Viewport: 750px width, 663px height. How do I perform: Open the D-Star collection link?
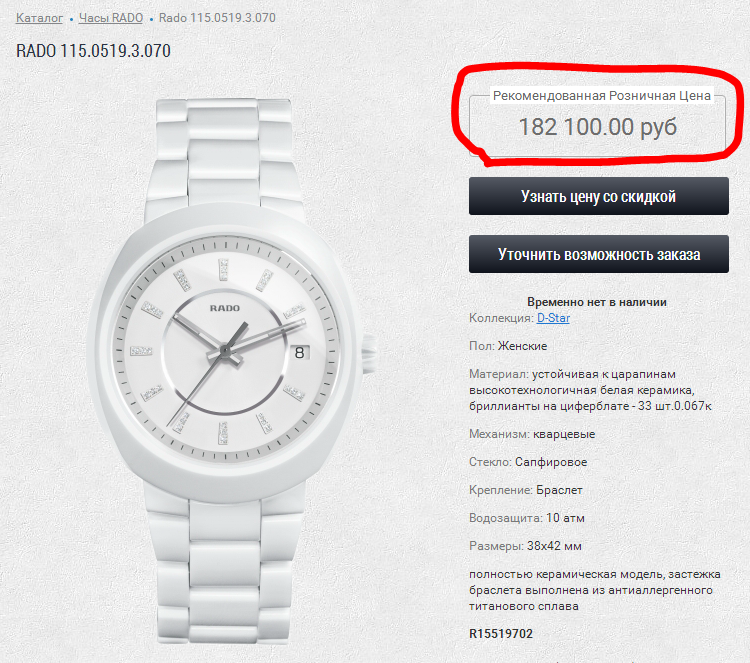point(553,318)
